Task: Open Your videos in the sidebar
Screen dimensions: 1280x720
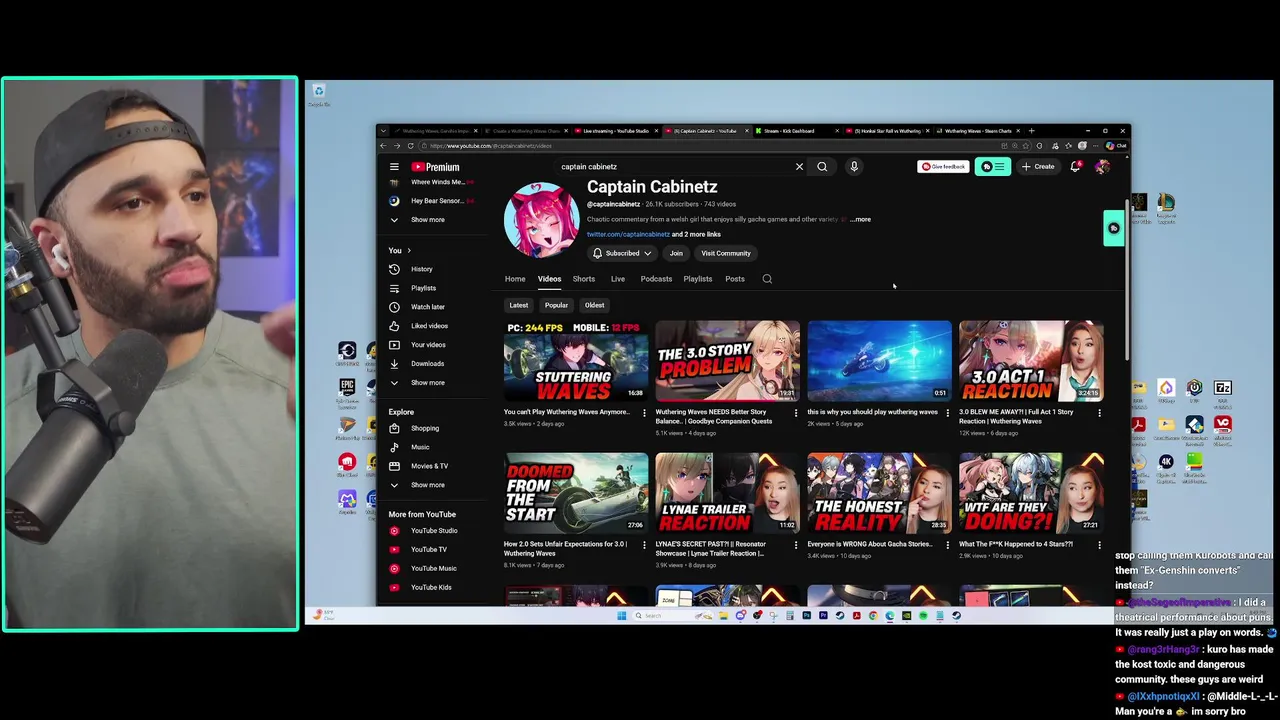Action: pos(428,345)
